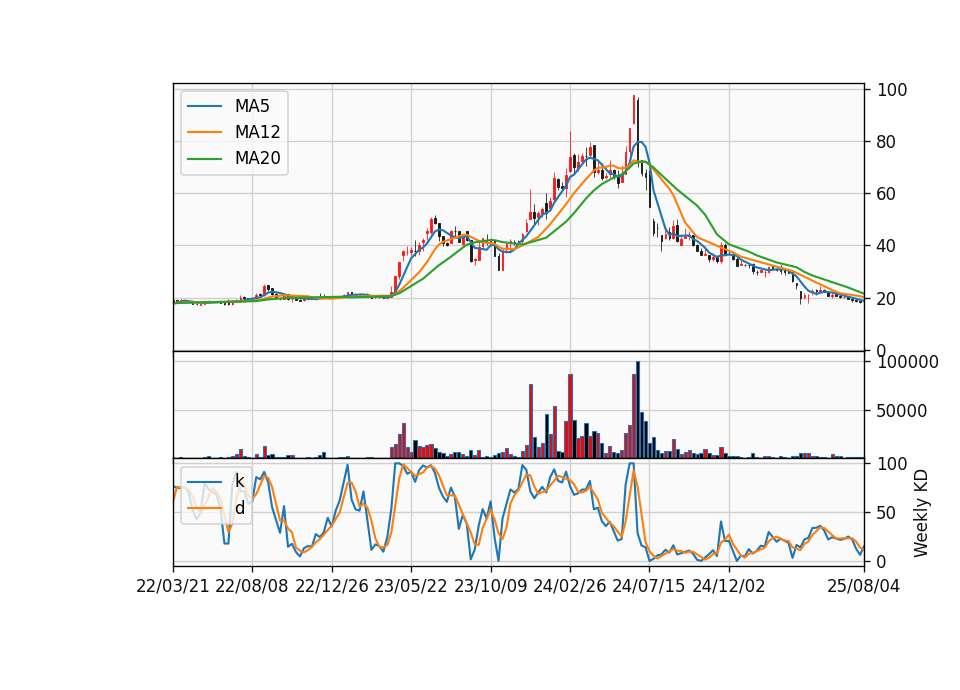Click the 22/03/21 date tick label

pyautogui.click(x=173, y=586)
